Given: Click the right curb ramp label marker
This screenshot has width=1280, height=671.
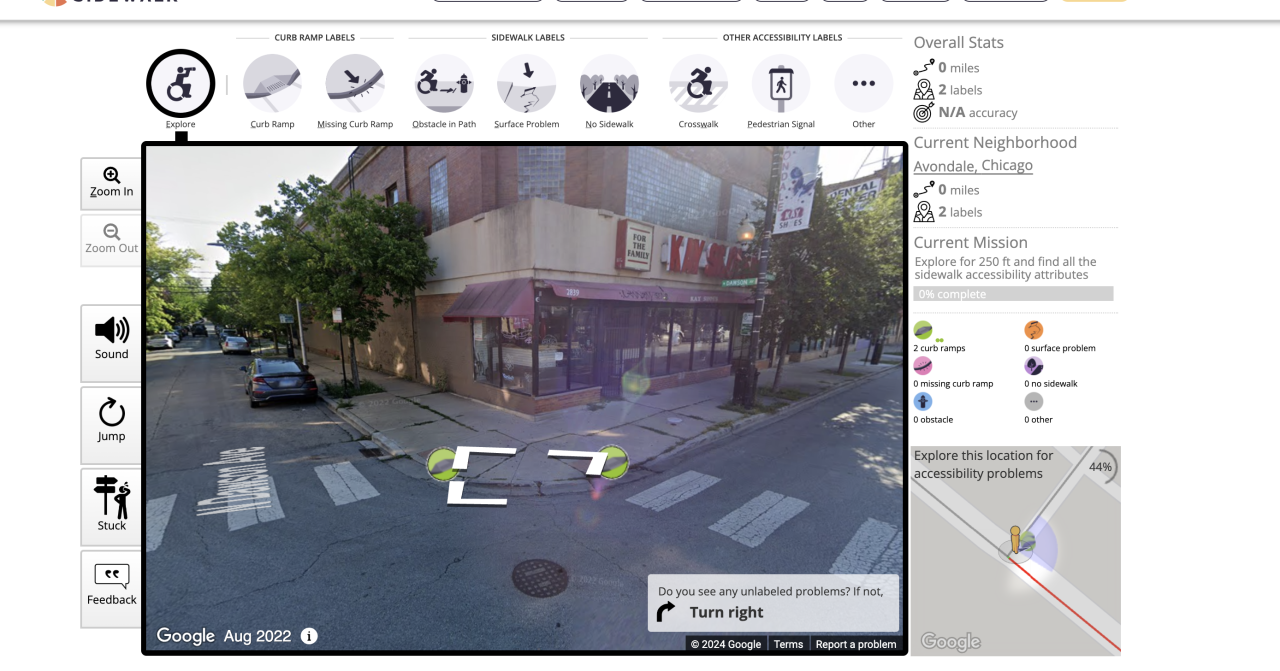Looking at the screenshot, I should coord(613,461).
